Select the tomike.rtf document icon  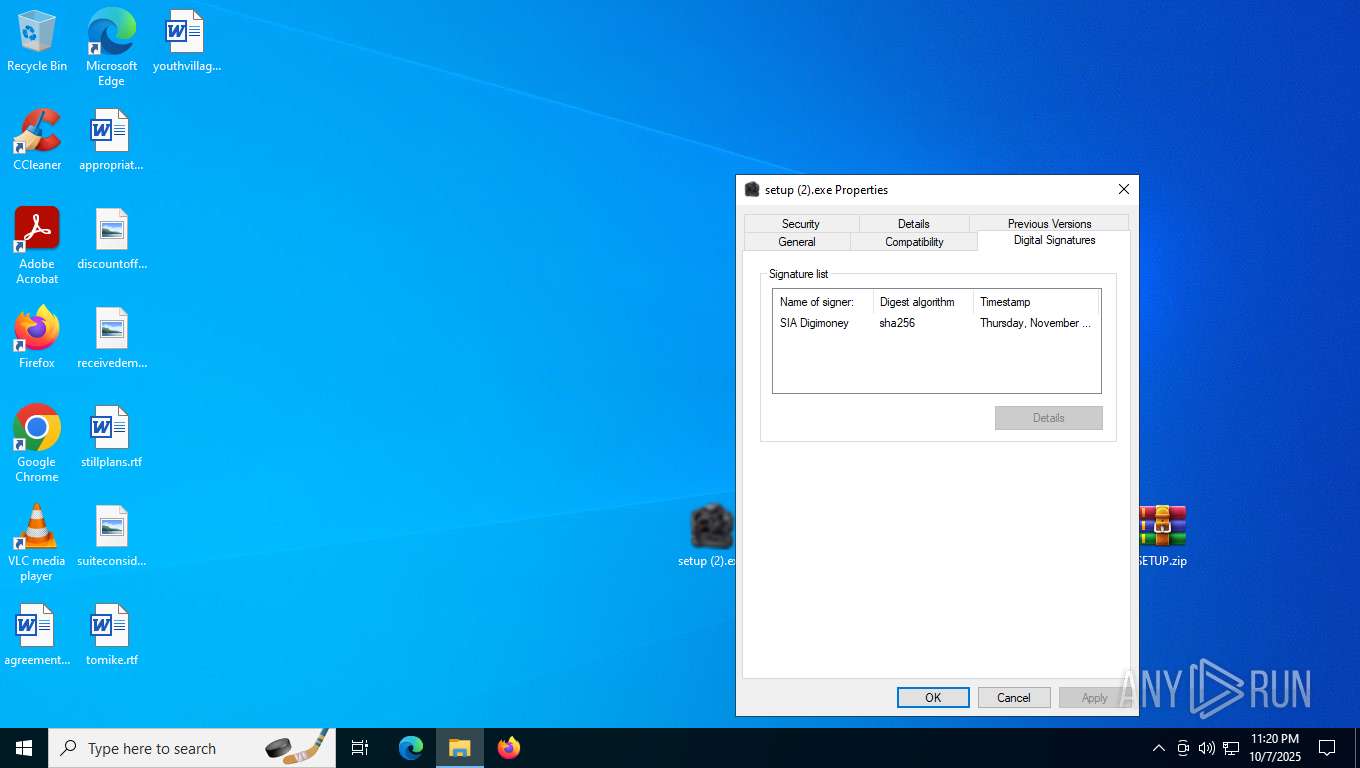tap(112, 634)
